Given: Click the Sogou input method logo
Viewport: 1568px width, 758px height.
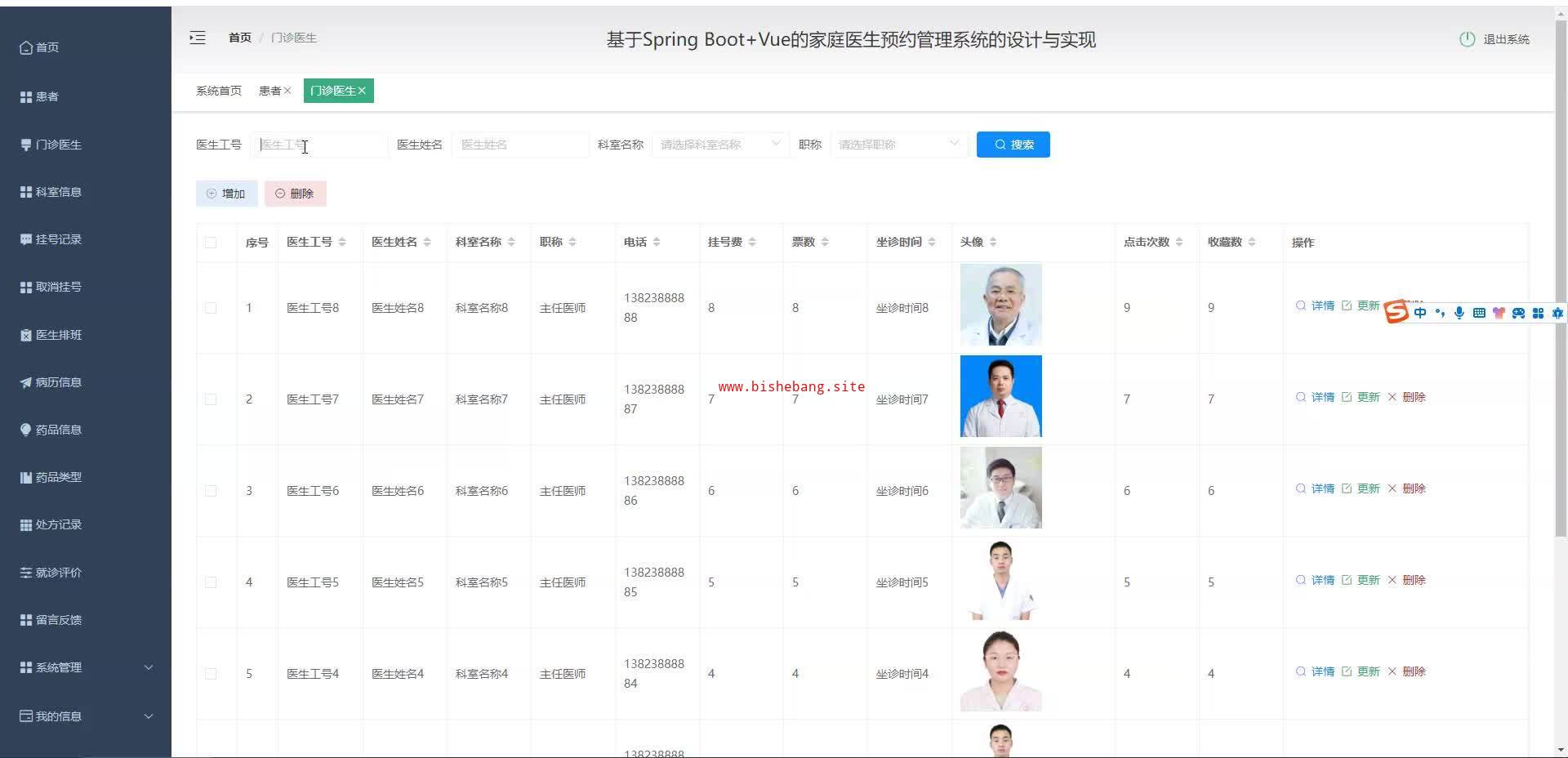Looking at the screenshot, I should point(1396,311).
